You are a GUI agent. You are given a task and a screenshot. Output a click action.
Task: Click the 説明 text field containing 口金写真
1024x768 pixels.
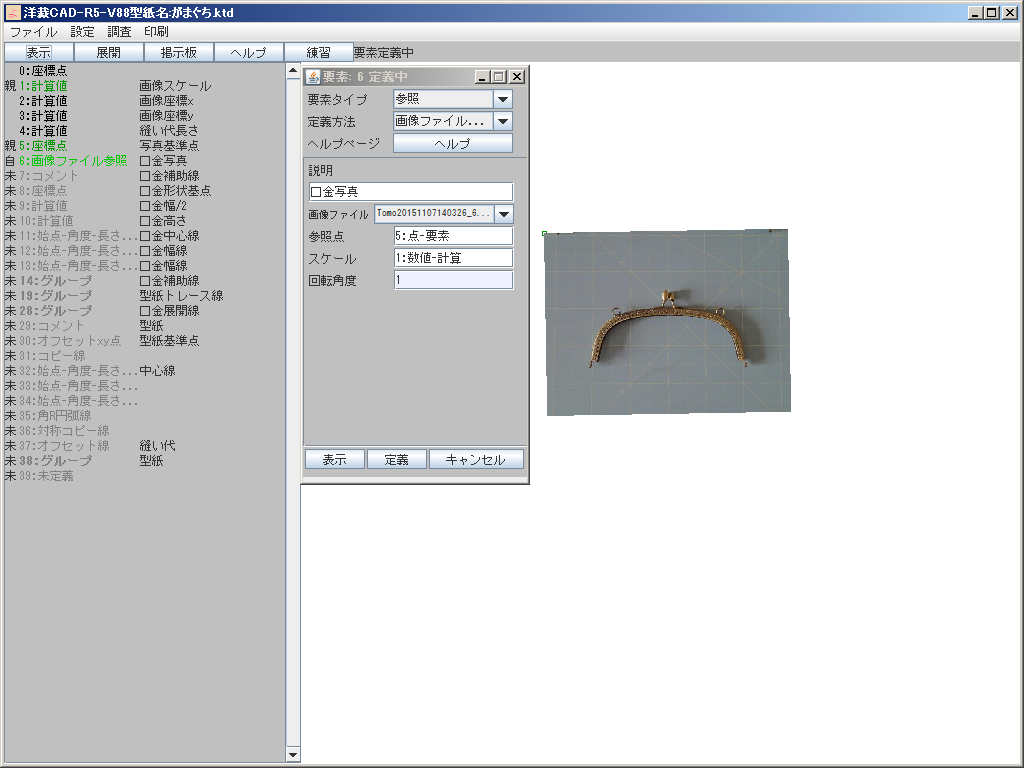[x=411, y=192]
